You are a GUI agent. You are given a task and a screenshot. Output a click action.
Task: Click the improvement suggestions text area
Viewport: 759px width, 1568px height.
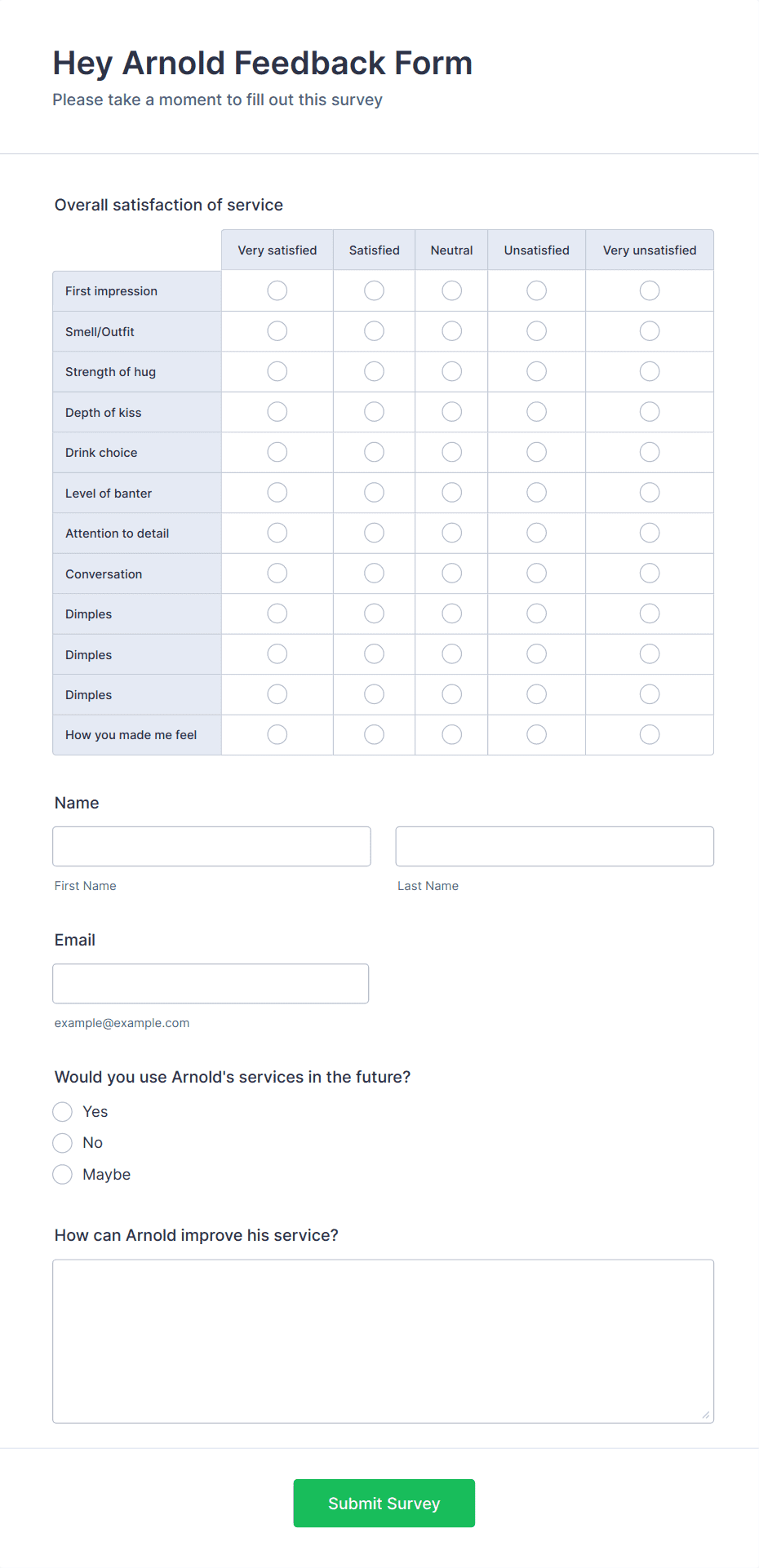tap(383, 1340)
